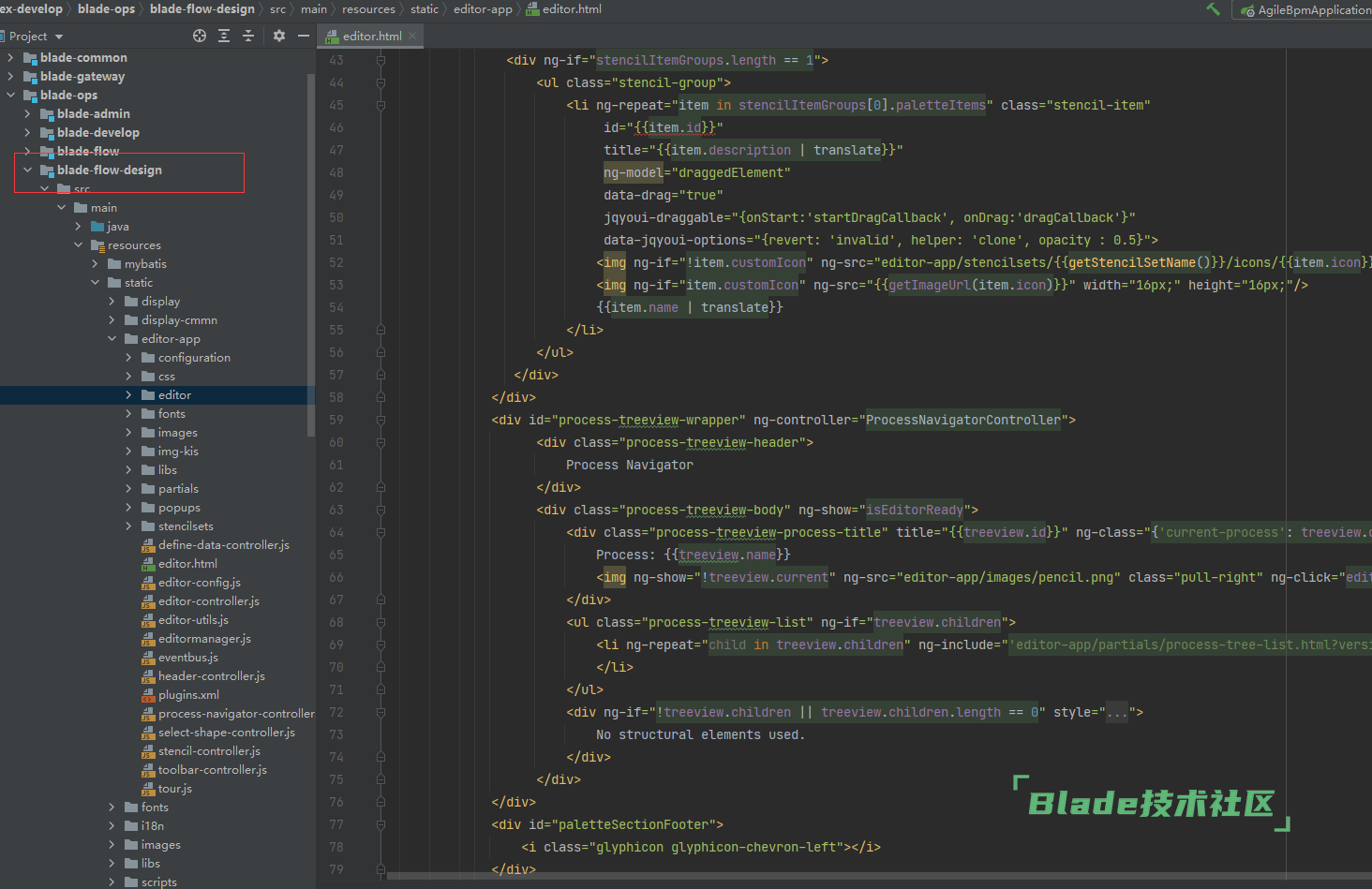Collapse the static folder
The height and width of the screenshot is (889, 1372).
tap(95, 282)
